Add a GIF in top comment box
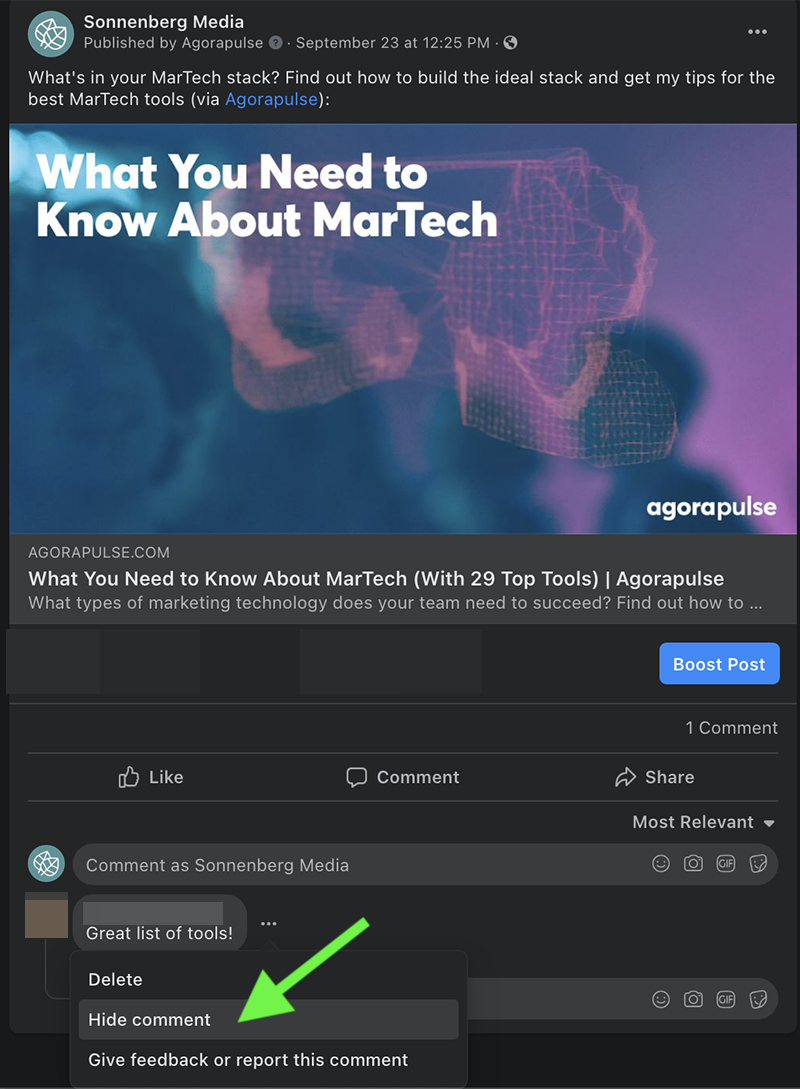 (726, 863)
